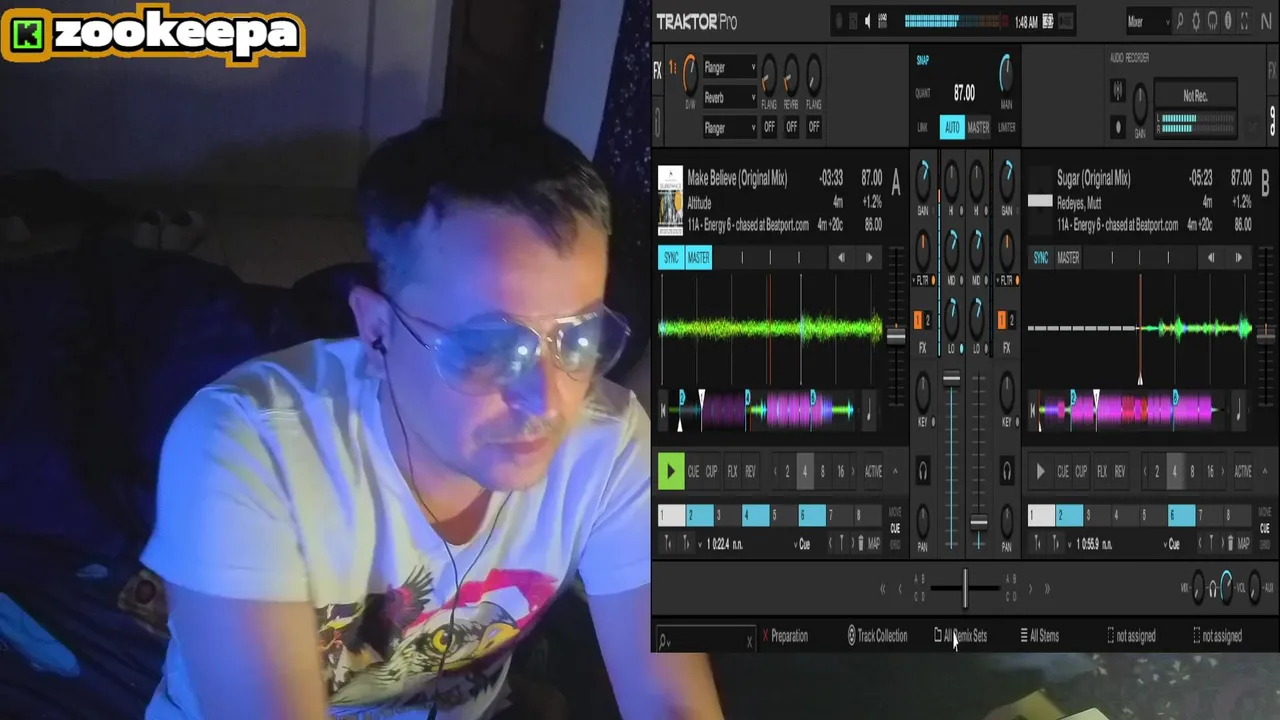
Task: Collapse deck B advanced panel chevron
Action: 1265,471
